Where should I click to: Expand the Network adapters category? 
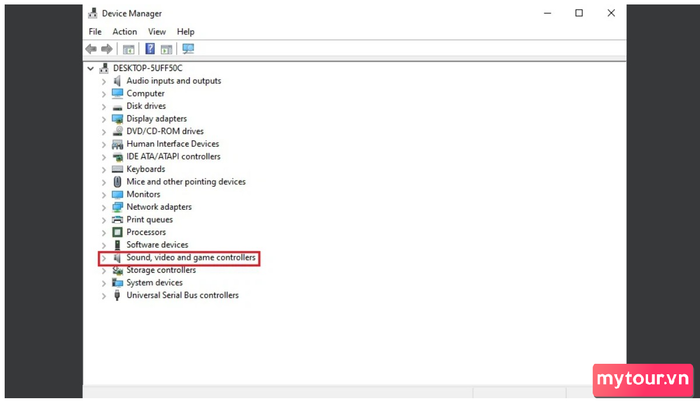(x=104, y=207)
